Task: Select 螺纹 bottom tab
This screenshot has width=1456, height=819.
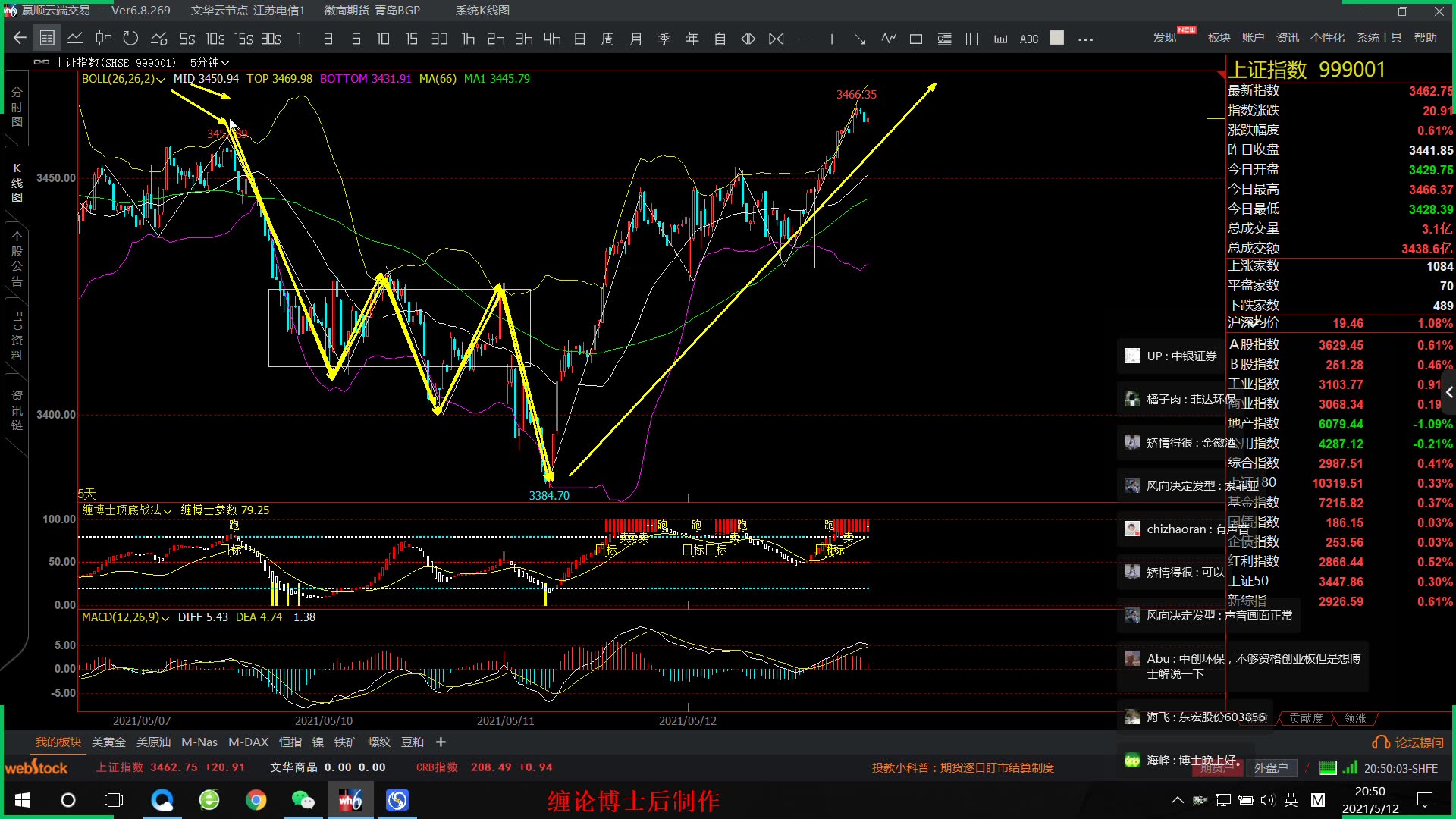Action: coord(379,742)
